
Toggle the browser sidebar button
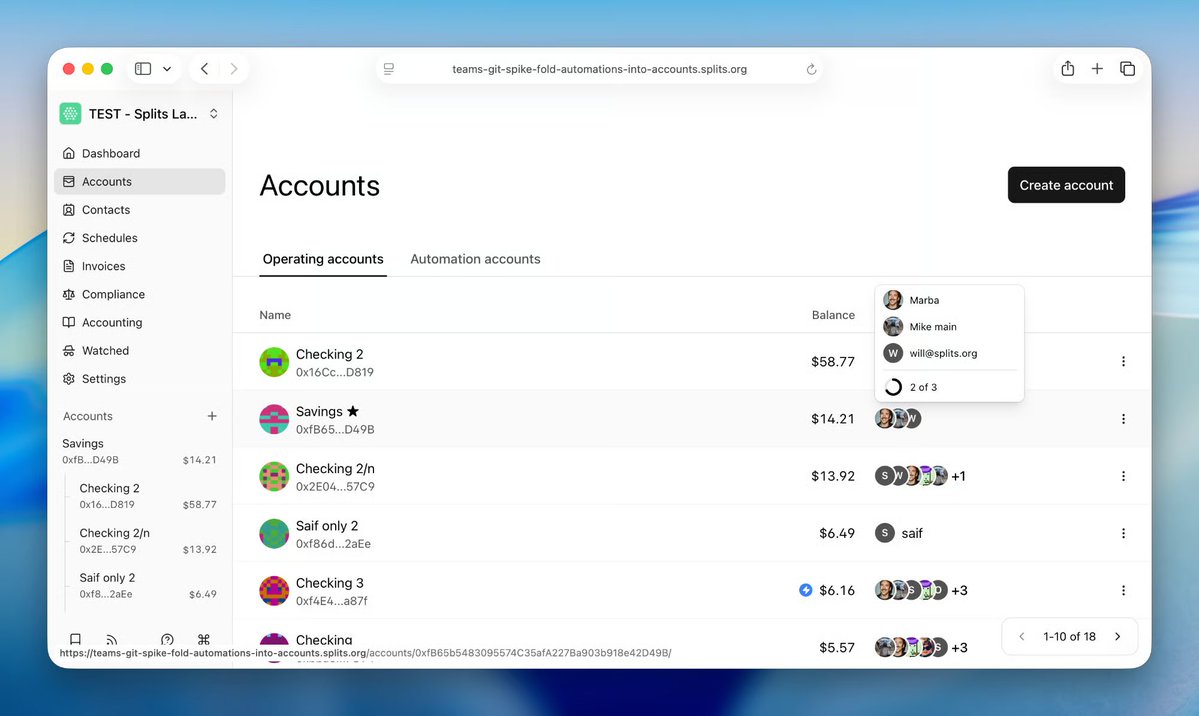click(x=143, y=69)
